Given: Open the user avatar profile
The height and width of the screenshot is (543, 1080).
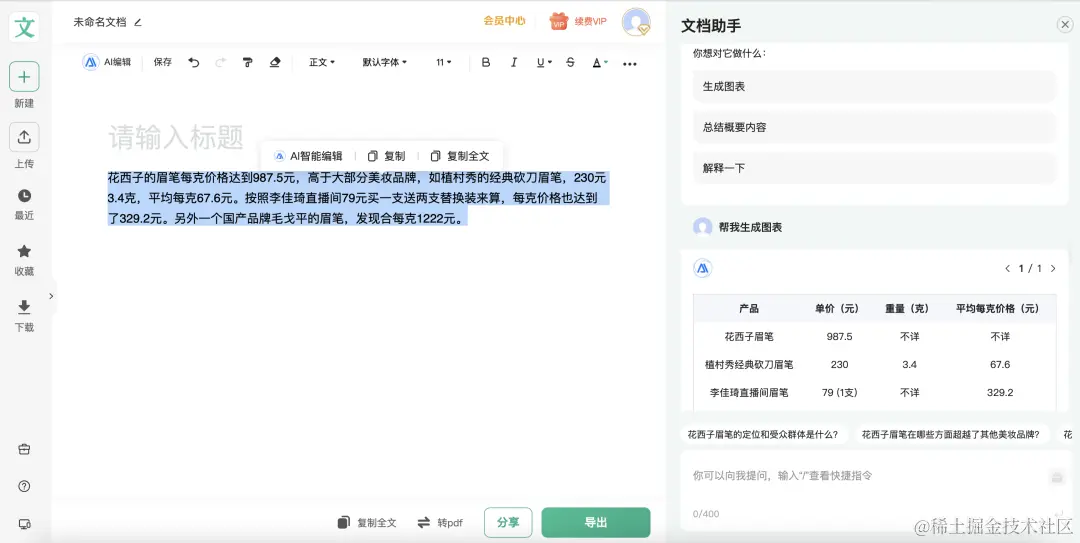Looking at the screenshot, I should [x=636, y=22].
